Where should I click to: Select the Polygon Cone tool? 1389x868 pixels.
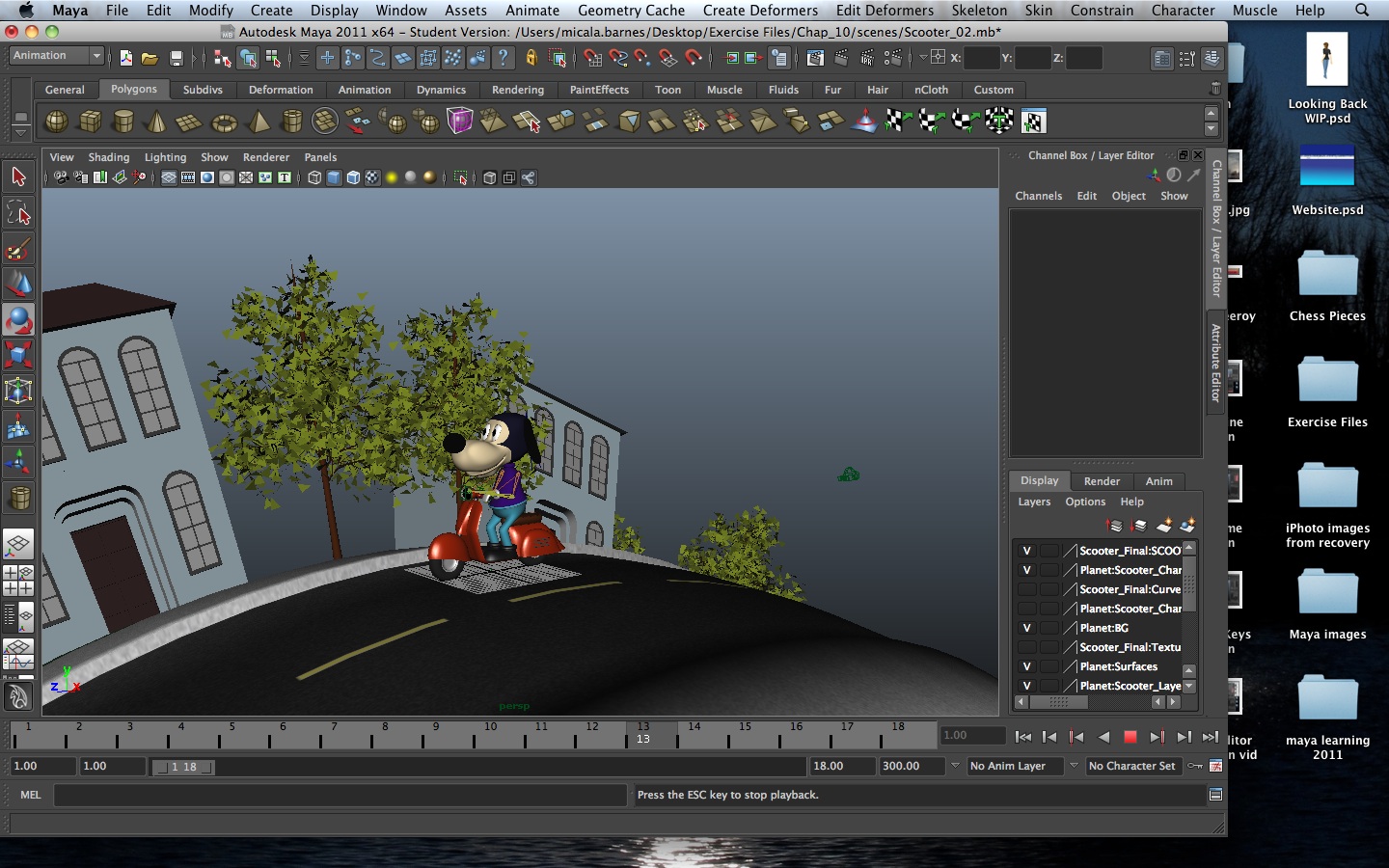(155, 121)
